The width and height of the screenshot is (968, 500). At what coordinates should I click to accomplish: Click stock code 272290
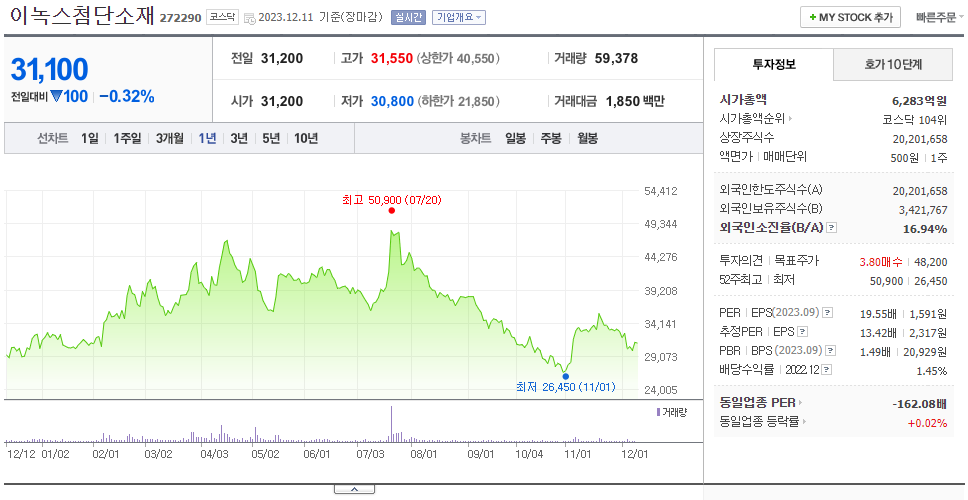(180, 18)
